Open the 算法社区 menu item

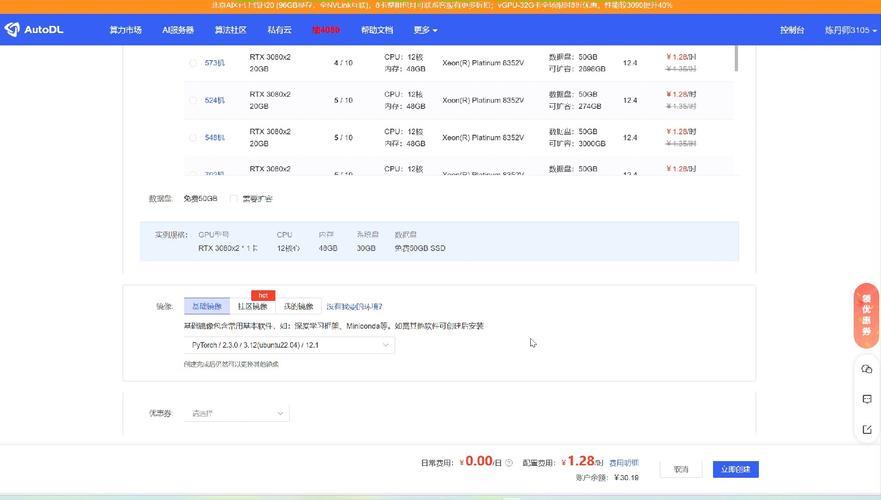tap(230, 30)
